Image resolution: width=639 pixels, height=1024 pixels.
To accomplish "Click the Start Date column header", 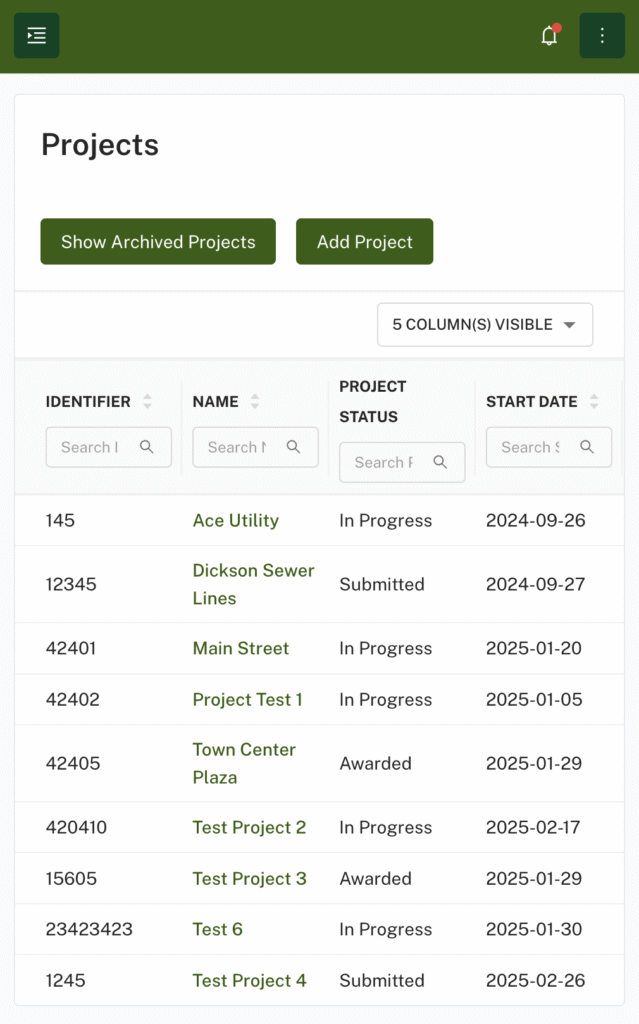I will tap(532, 402).
